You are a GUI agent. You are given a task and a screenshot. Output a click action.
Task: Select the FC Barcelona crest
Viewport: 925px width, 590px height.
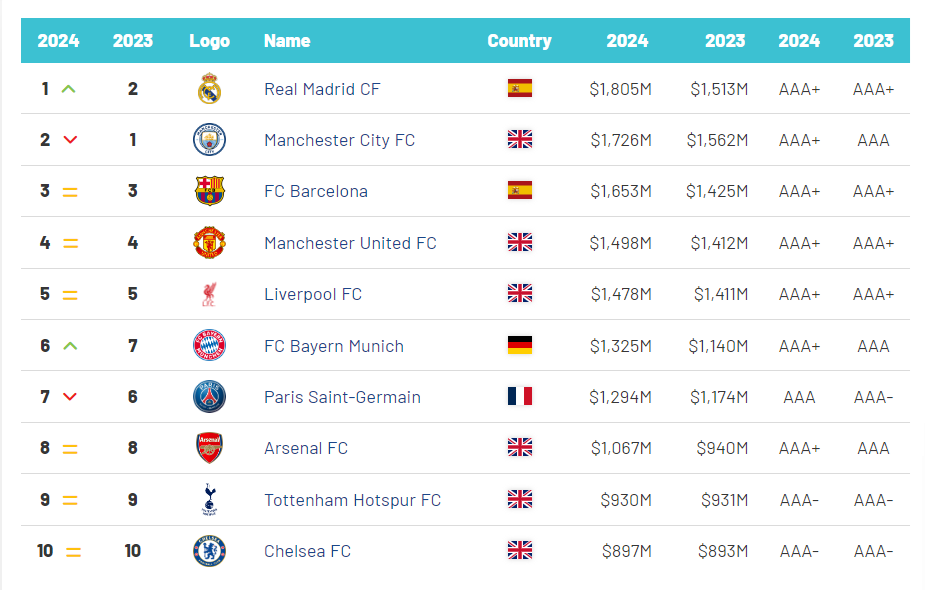click(209, 191)
